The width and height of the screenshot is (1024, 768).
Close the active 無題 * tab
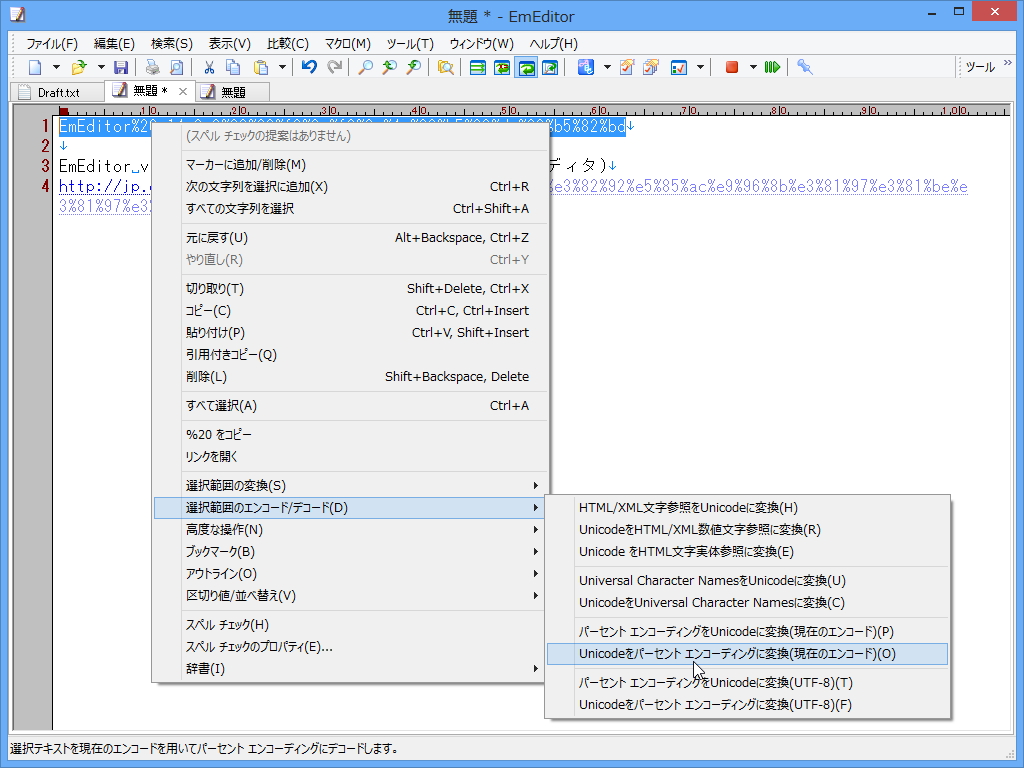point(183,91)
